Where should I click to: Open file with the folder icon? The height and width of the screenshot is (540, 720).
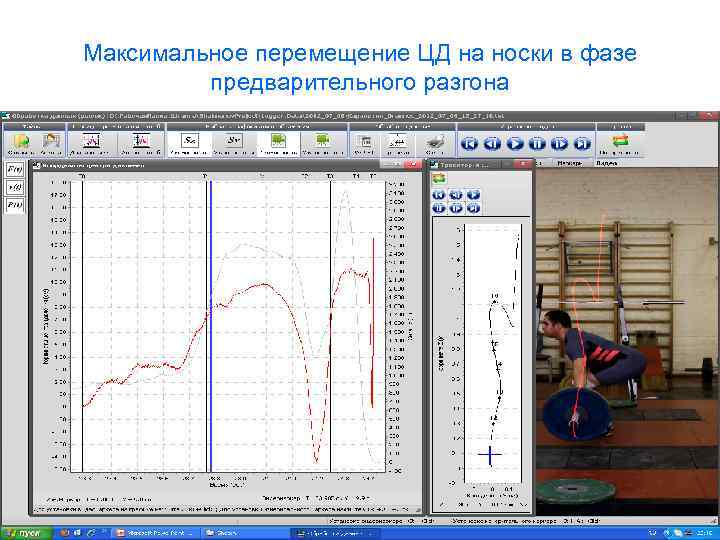click(x=20, y=143)
